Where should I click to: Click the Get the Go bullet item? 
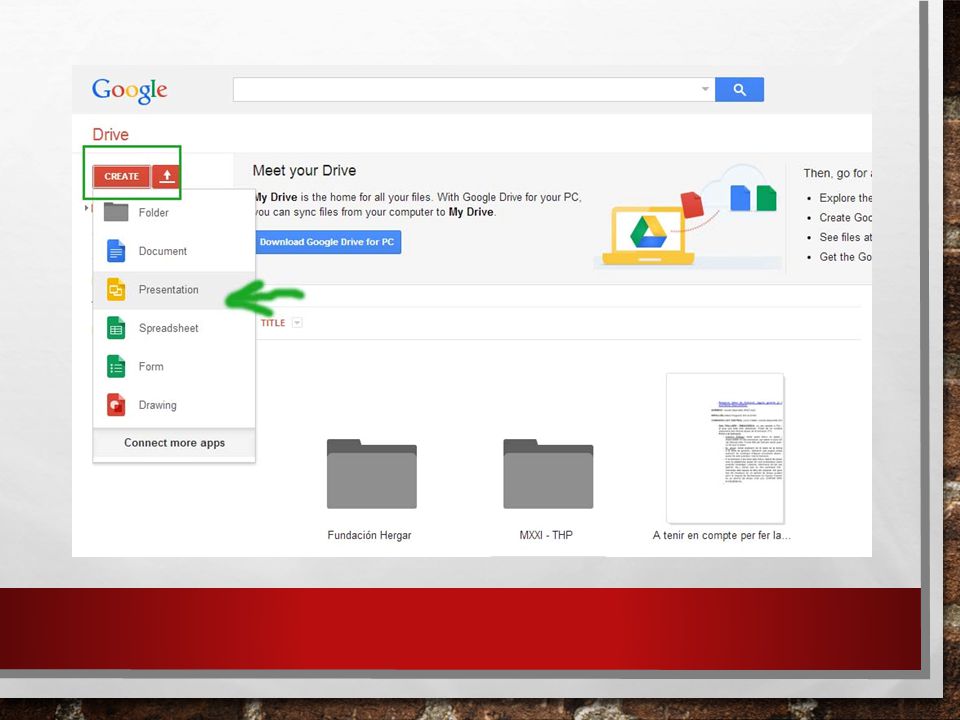[x=846, y=257]
